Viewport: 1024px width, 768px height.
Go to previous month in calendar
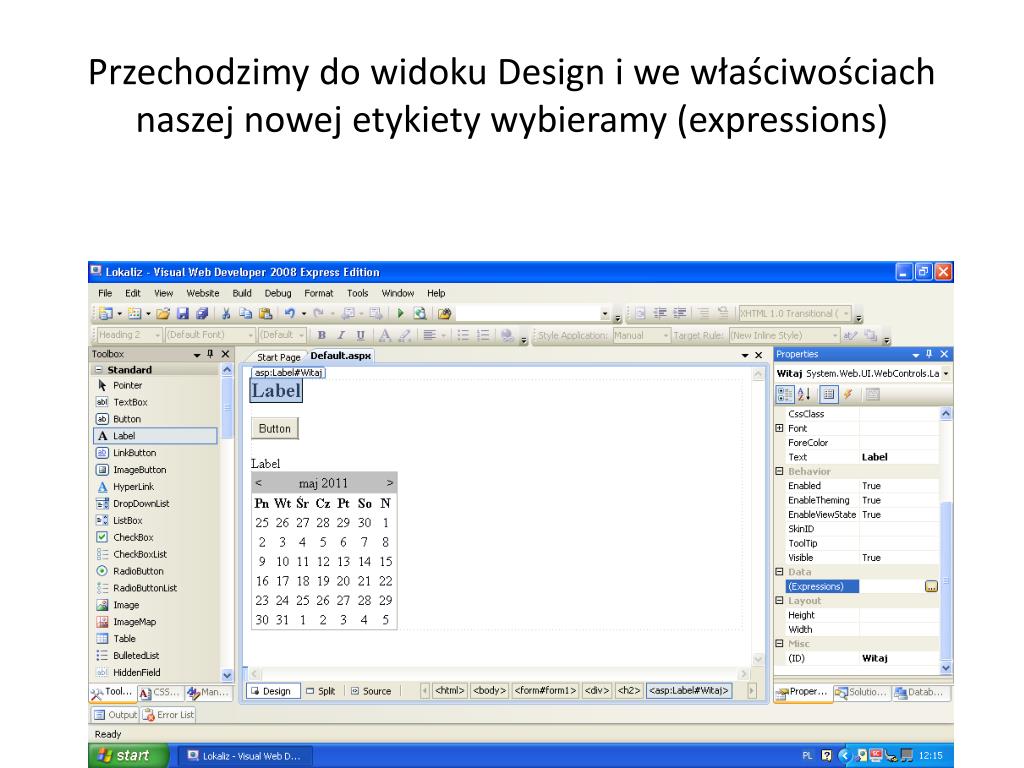[x=259, y=483]
